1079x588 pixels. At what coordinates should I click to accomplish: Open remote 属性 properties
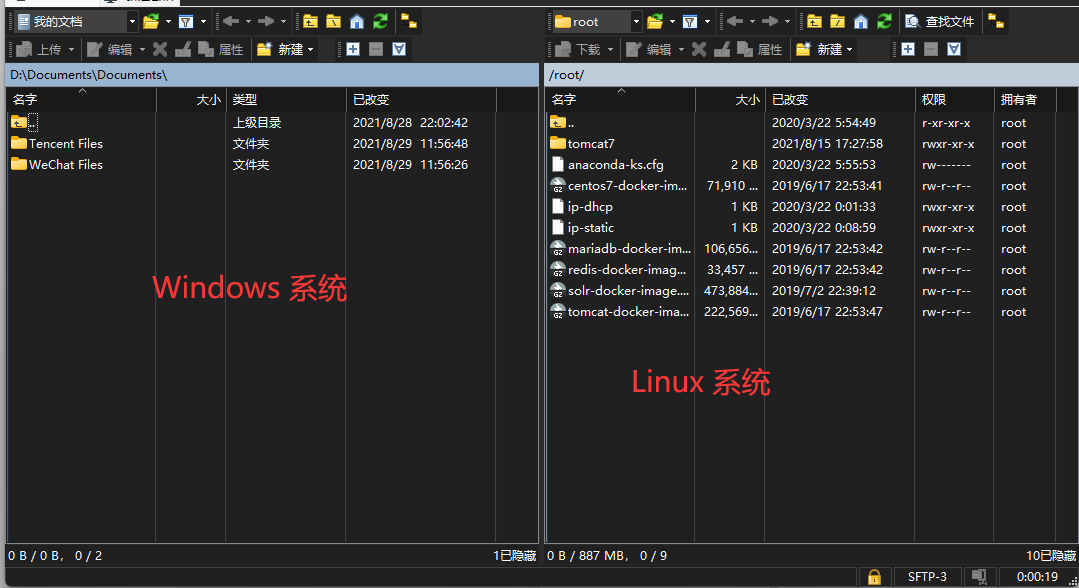point(760,50)
